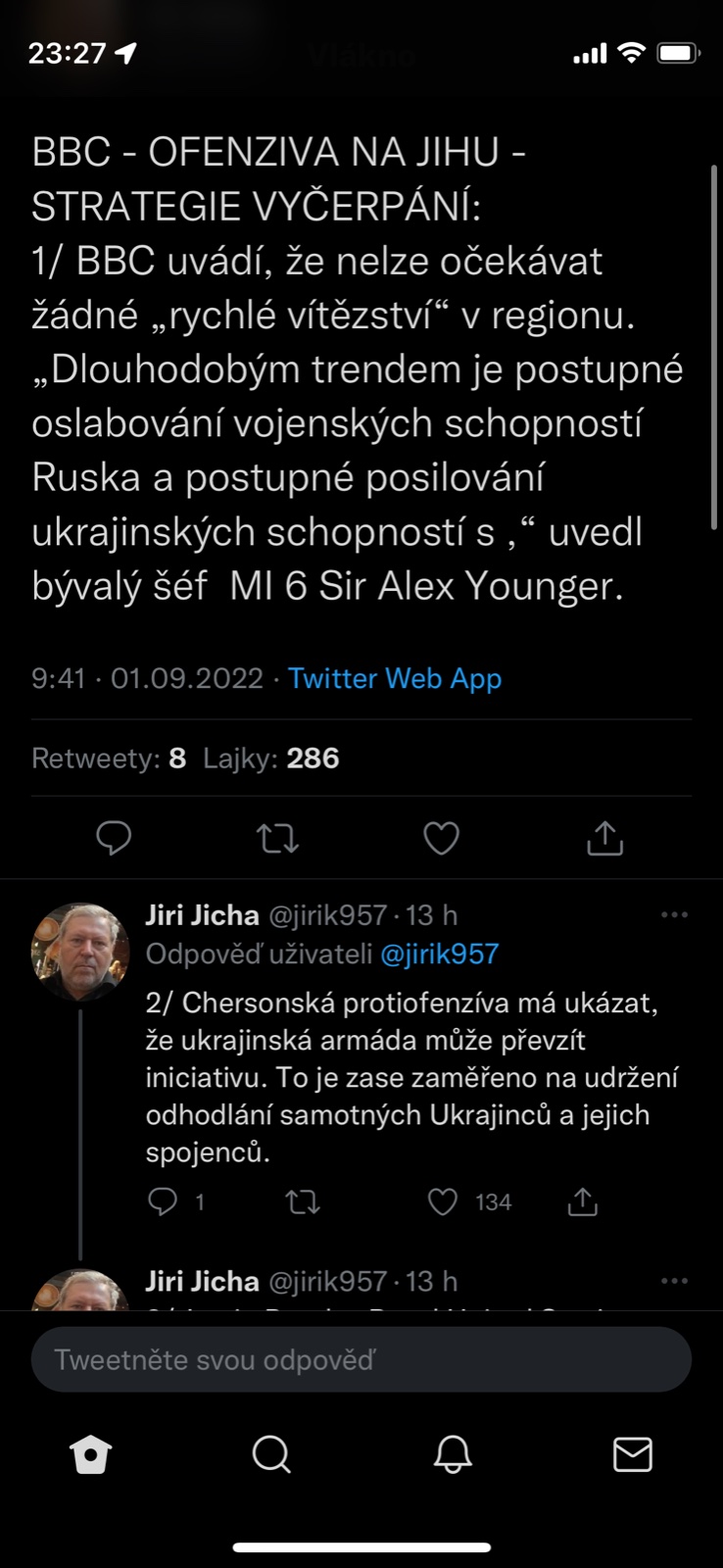
Task: Open the Messages envelope tab
Action: point(633,1455)
